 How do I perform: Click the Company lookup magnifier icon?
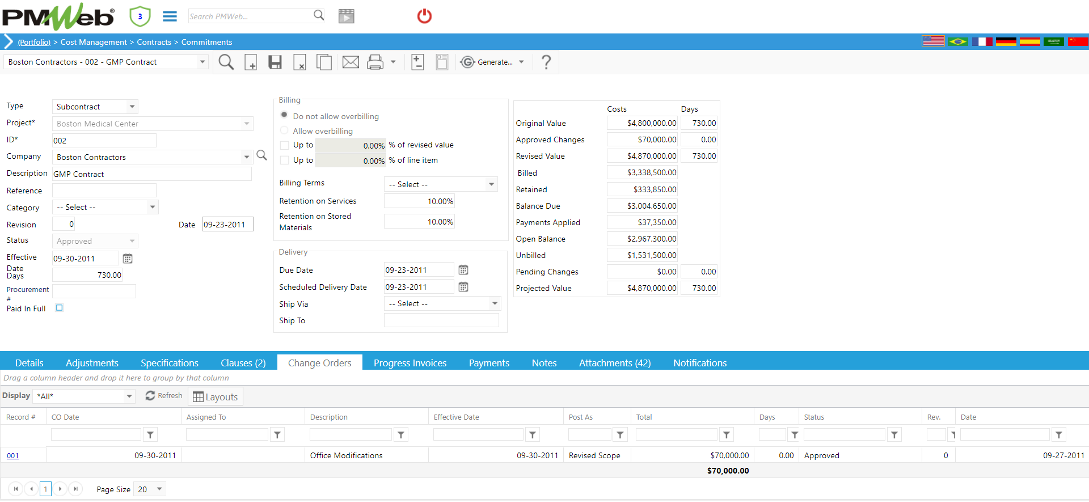262,156
